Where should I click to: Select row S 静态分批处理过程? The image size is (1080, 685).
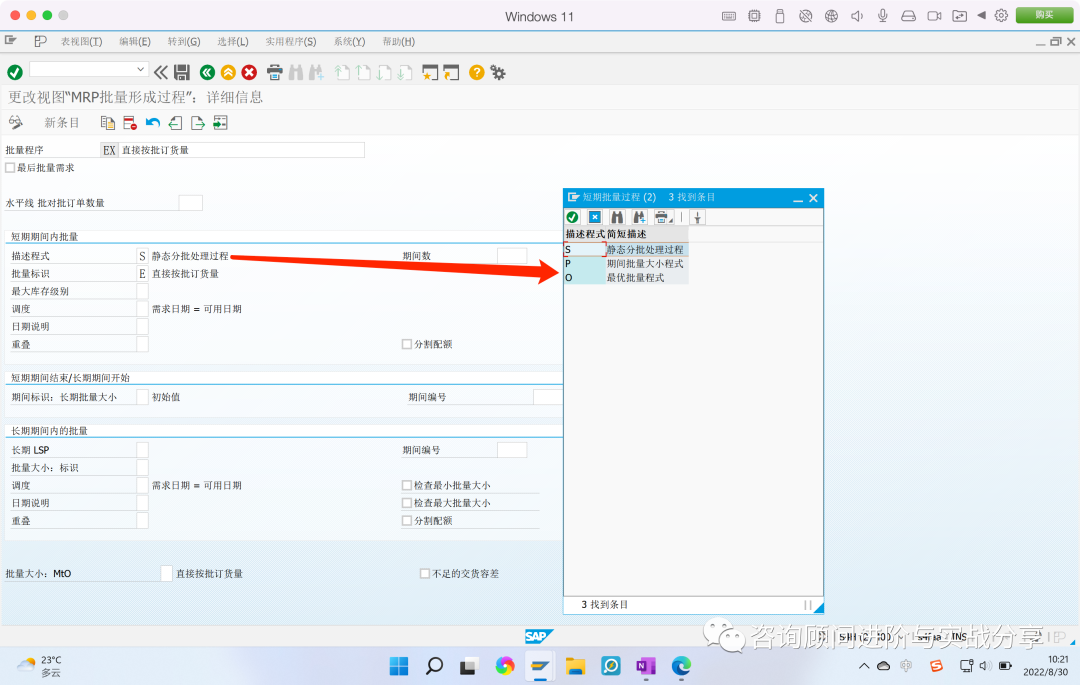point(625,249)
